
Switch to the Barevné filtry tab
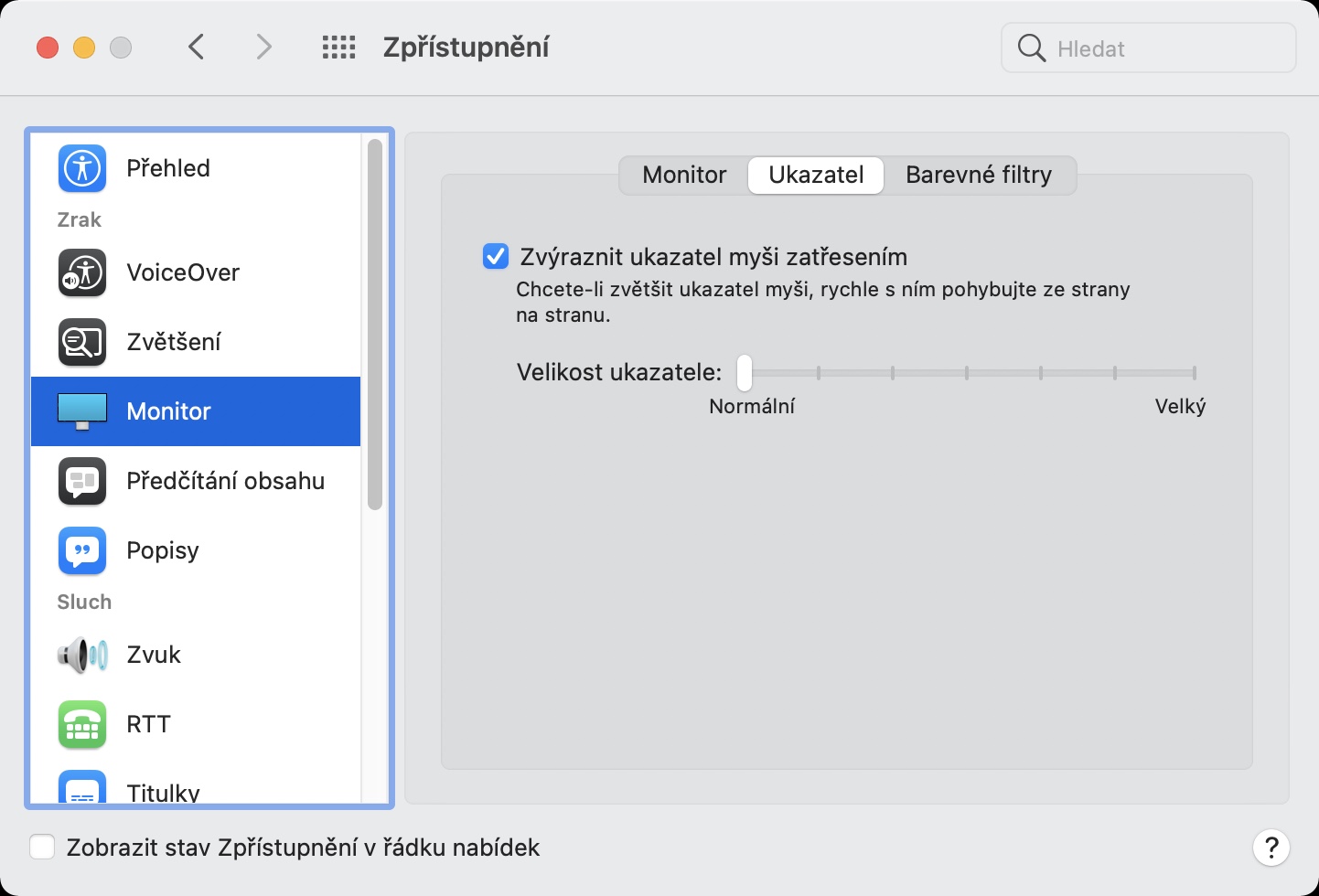(979, 175)
